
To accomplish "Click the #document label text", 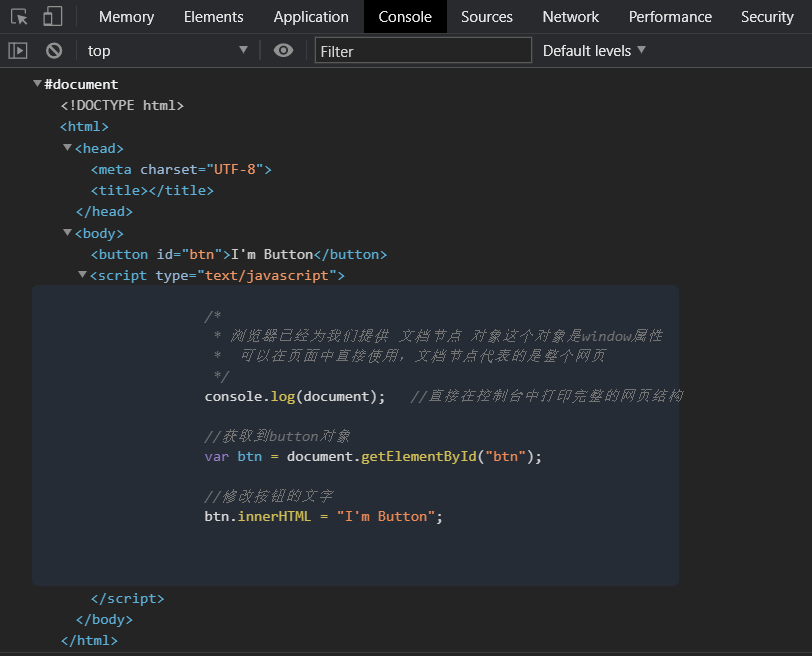I will (x=81, y=84).
